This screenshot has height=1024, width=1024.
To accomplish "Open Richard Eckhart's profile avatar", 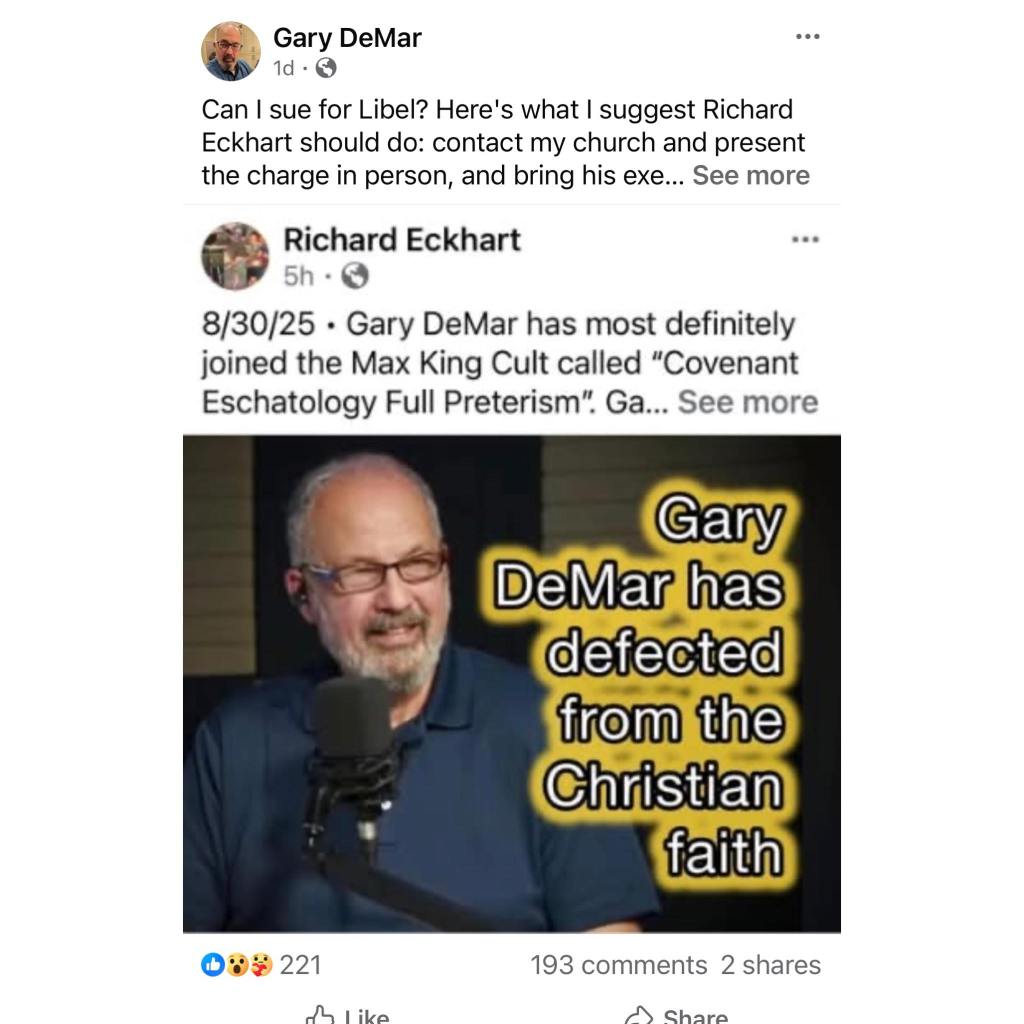I will (234, 256).
